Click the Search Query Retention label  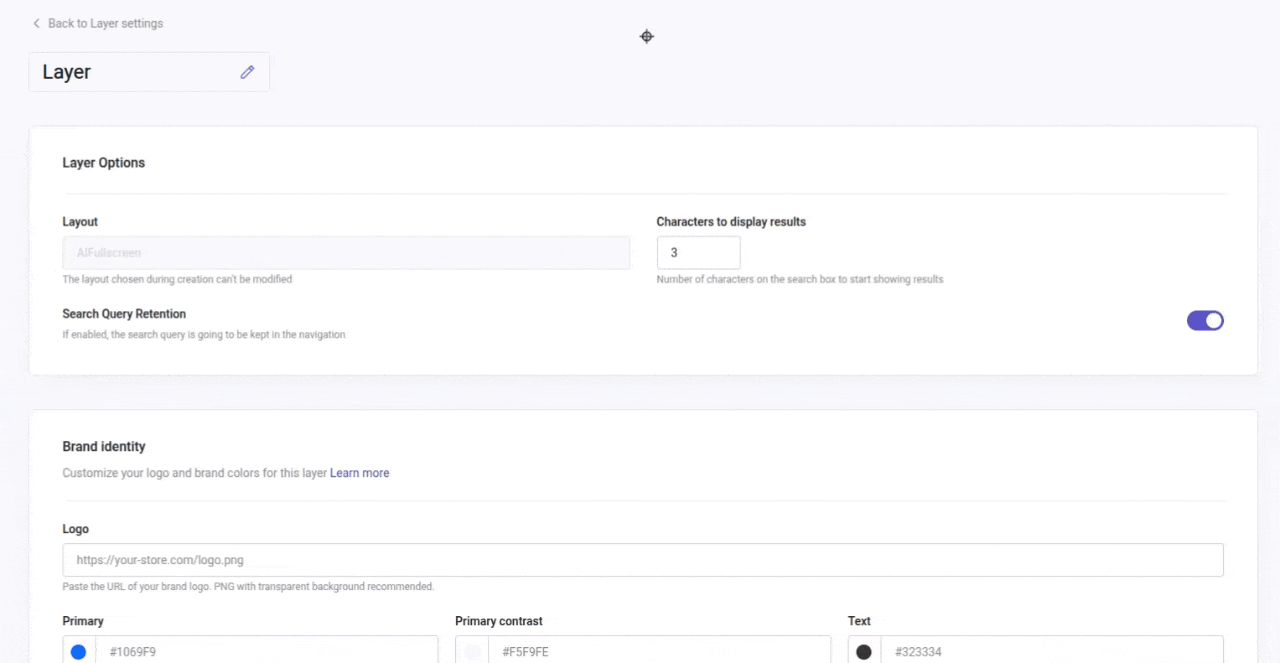click(124, 314)
